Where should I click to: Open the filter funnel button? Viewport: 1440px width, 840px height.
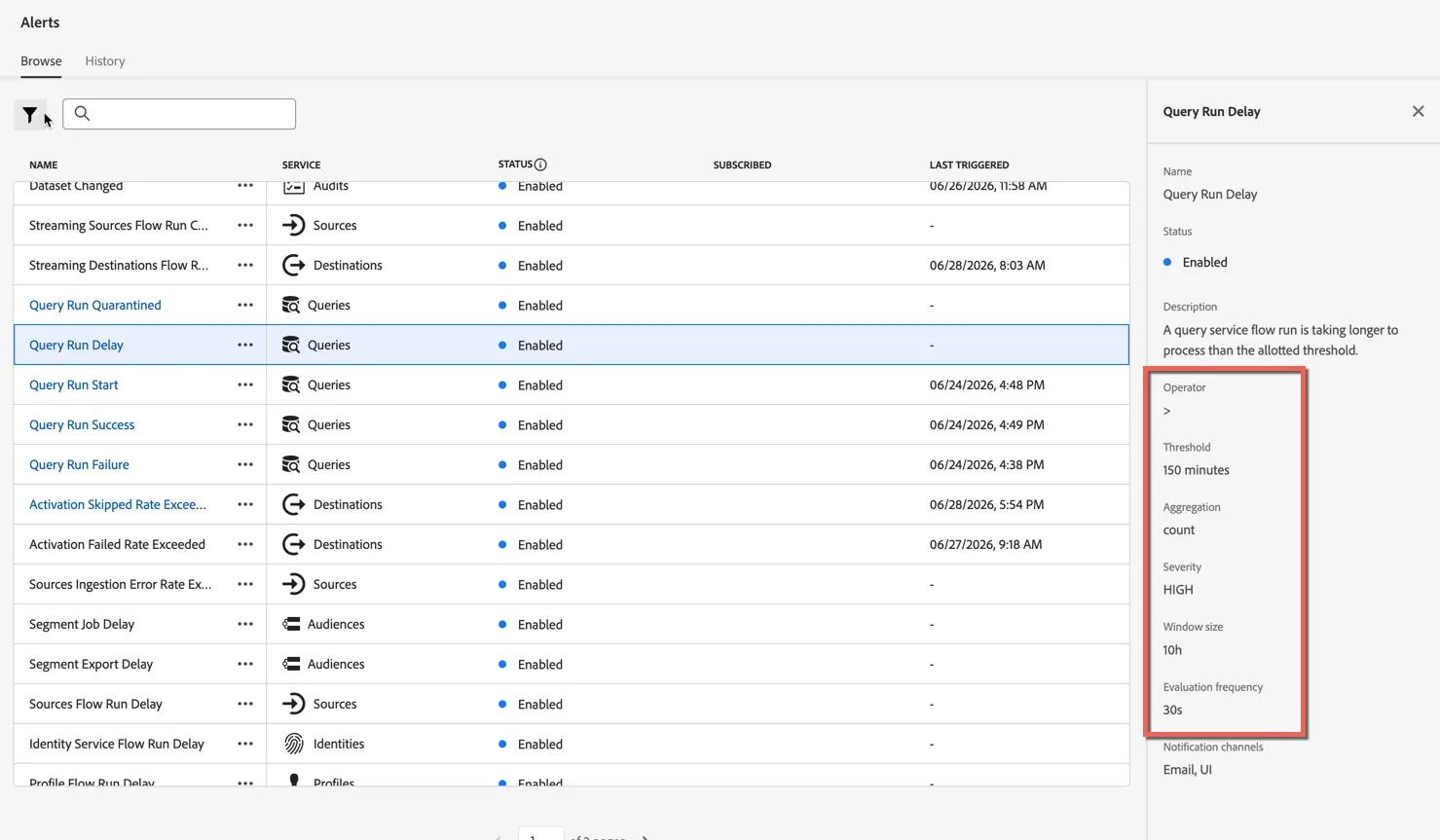point(30,115)
